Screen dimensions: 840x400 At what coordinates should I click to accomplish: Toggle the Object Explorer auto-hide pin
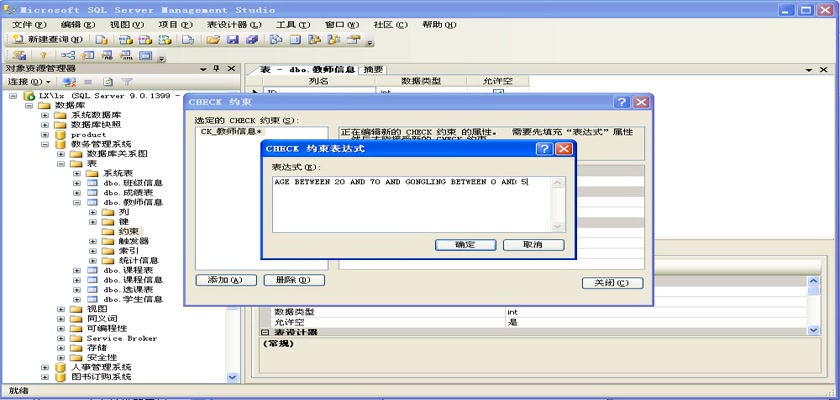coord(217,69)
